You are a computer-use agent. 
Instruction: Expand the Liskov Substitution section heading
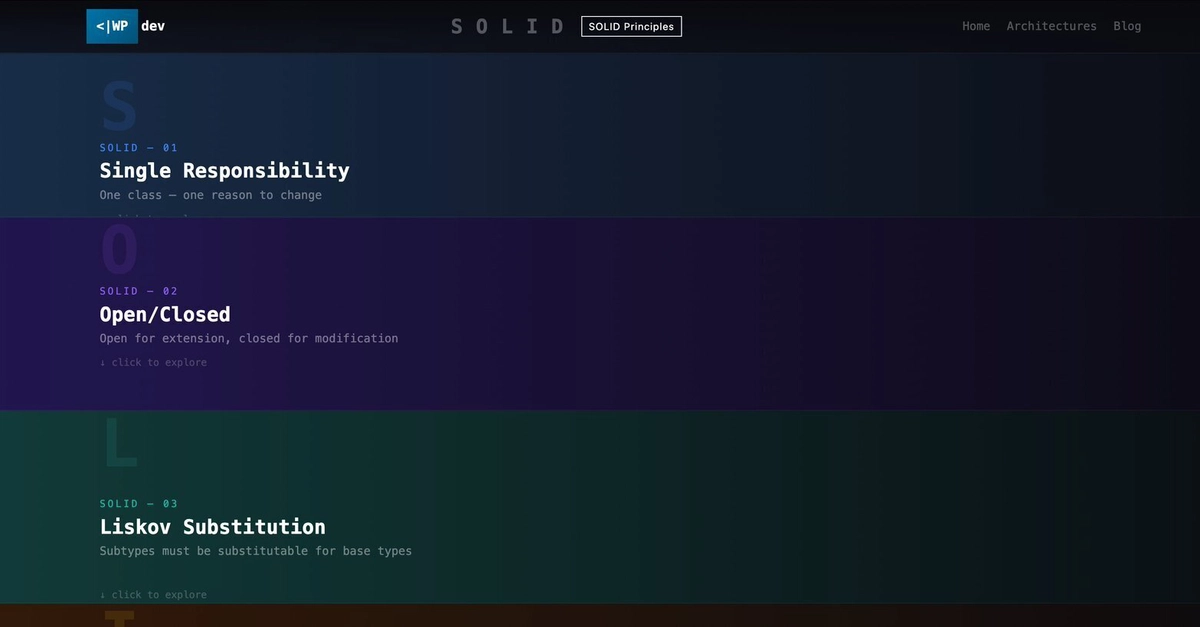click(x=212, y=527)
